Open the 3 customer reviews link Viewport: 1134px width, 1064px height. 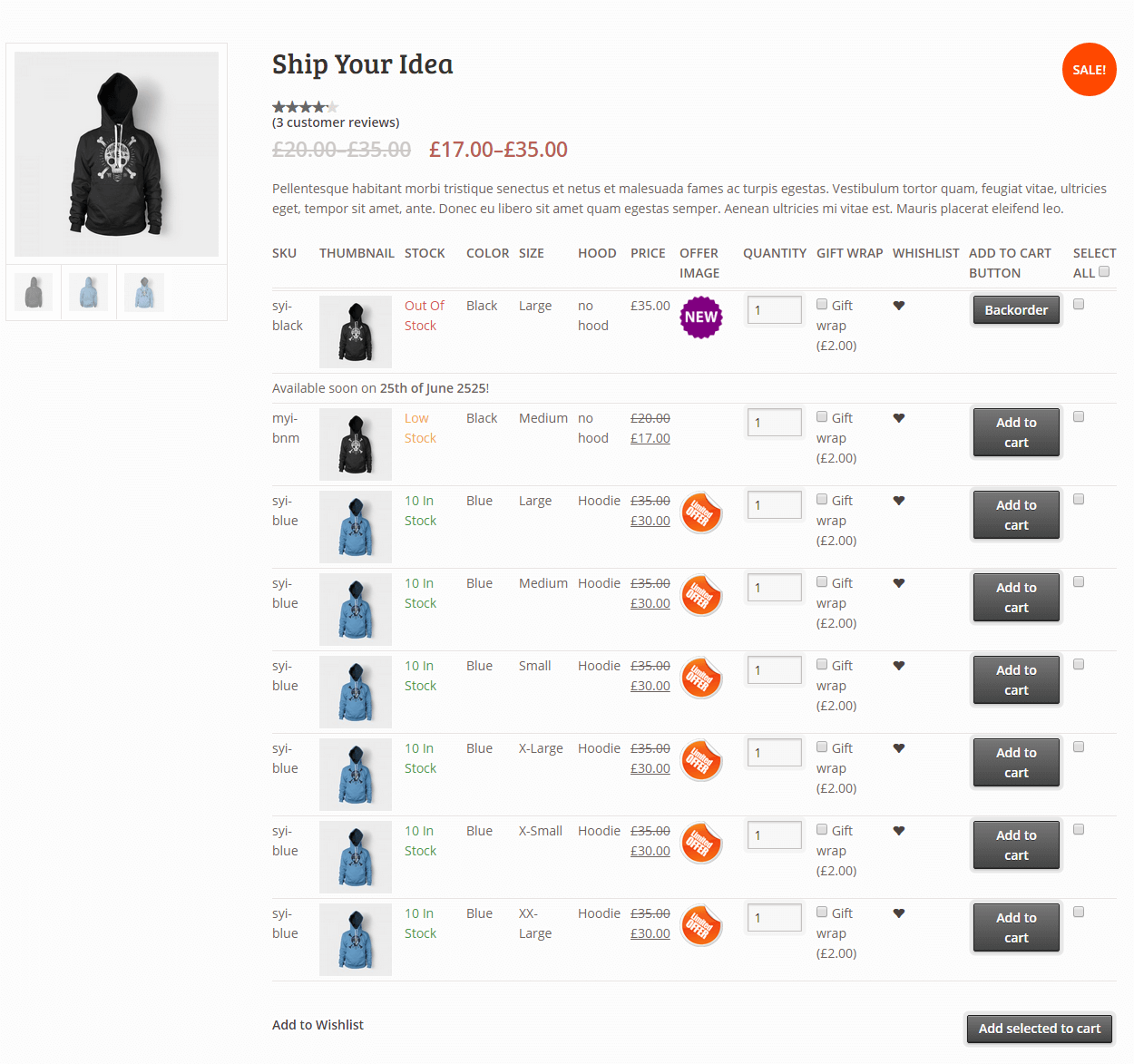click(336, 122)
